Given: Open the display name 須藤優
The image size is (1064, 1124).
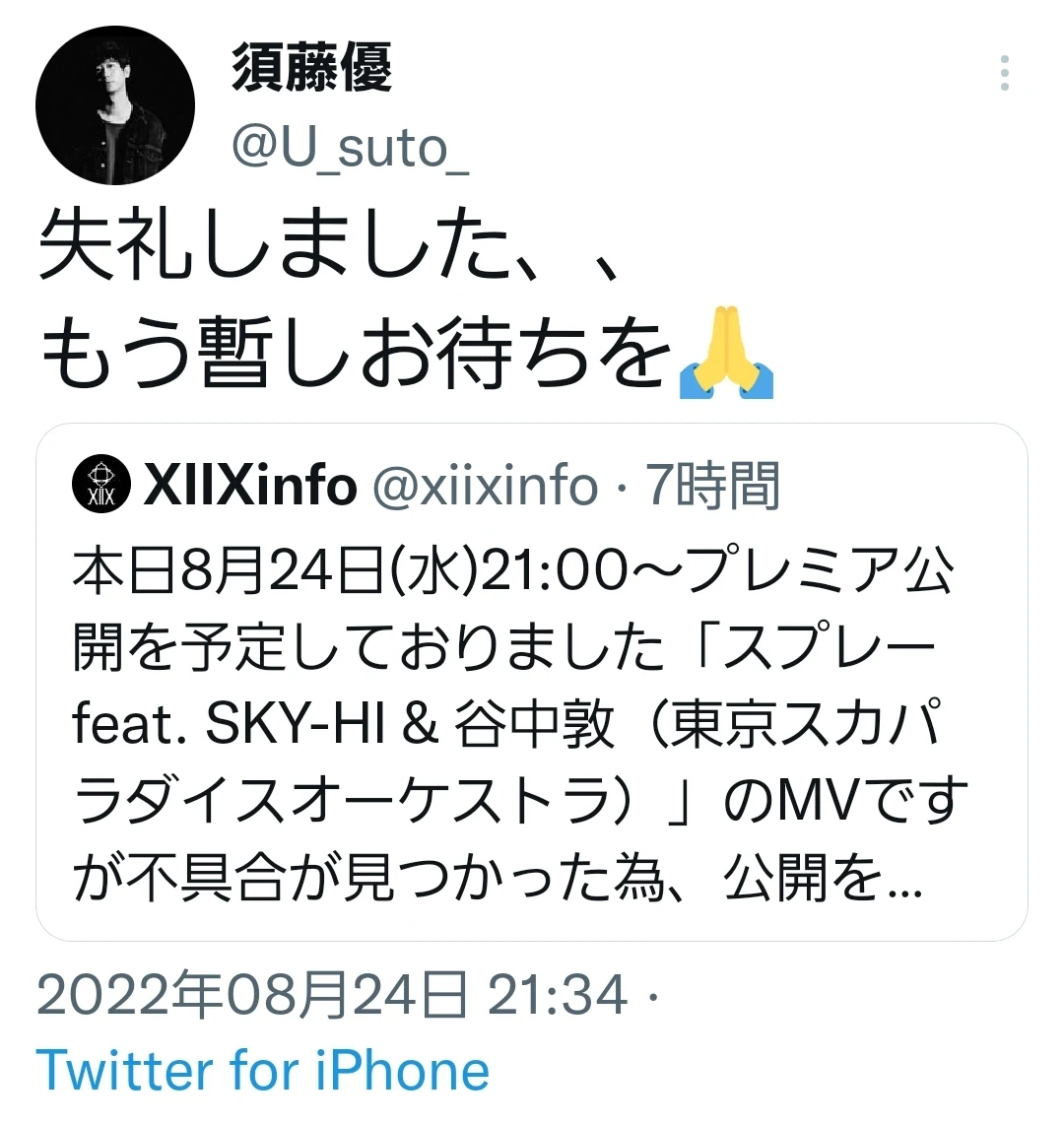Looking at the screenshot, I should (312, 67).
